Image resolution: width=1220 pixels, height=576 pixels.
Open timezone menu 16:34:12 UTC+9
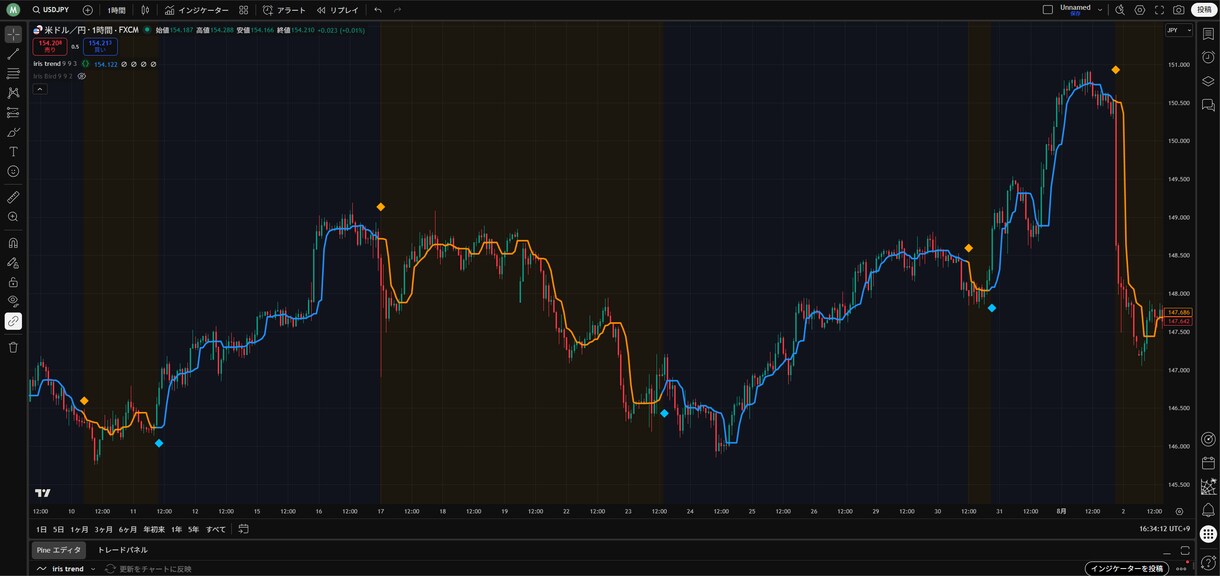coord(1164,529)
